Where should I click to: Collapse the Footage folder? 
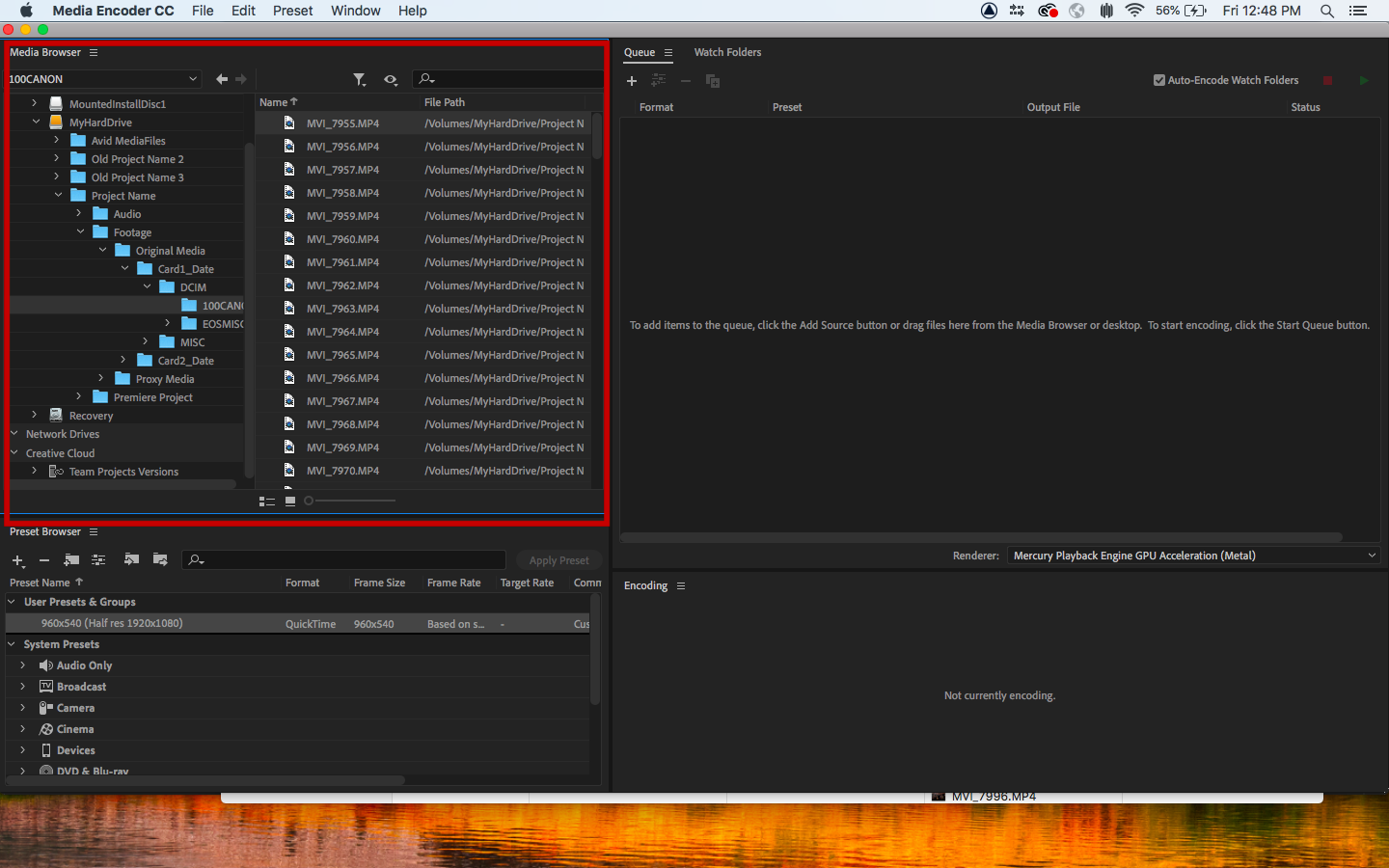pyautogui.click(x=80, y=231)
